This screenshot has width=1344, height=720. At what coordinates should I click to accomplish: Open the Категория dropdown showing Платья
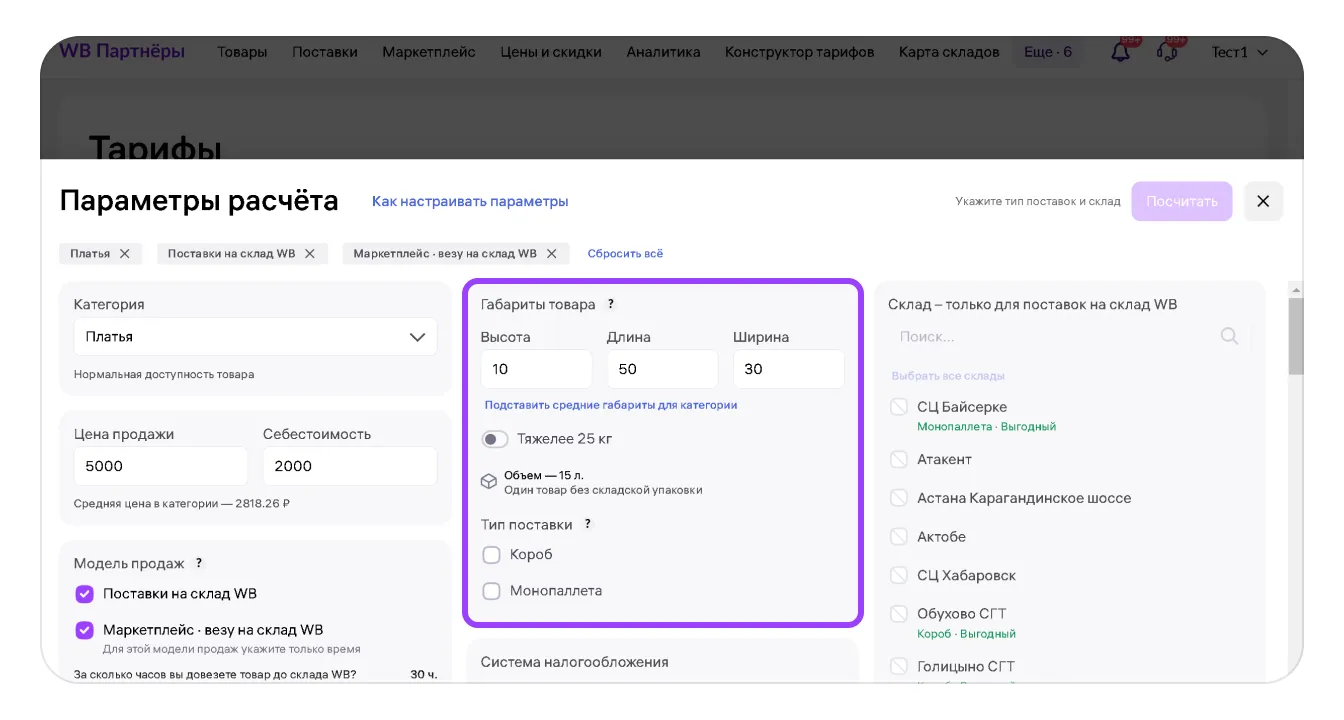(x=255, y=337)
